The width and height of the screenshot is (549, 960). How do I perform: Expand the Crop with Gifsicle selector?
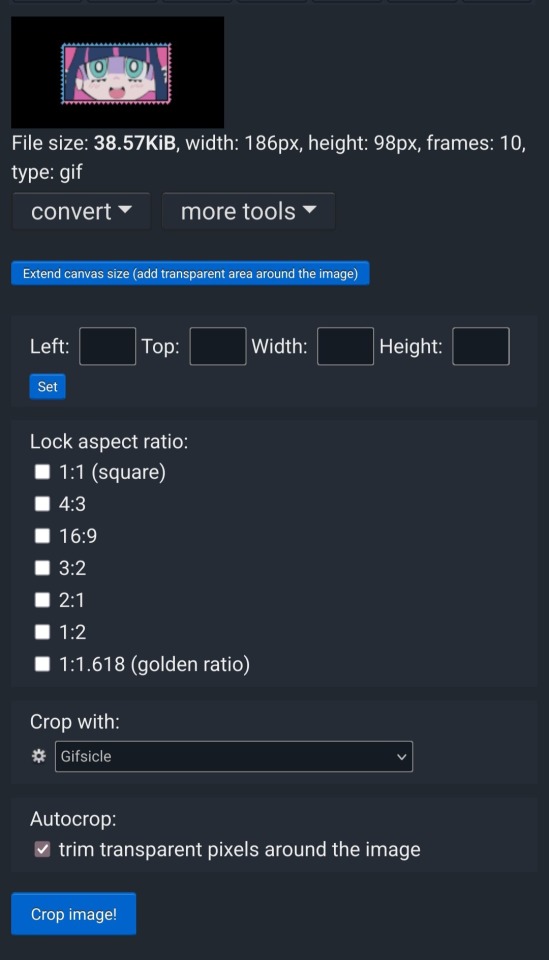coord(234,757)
